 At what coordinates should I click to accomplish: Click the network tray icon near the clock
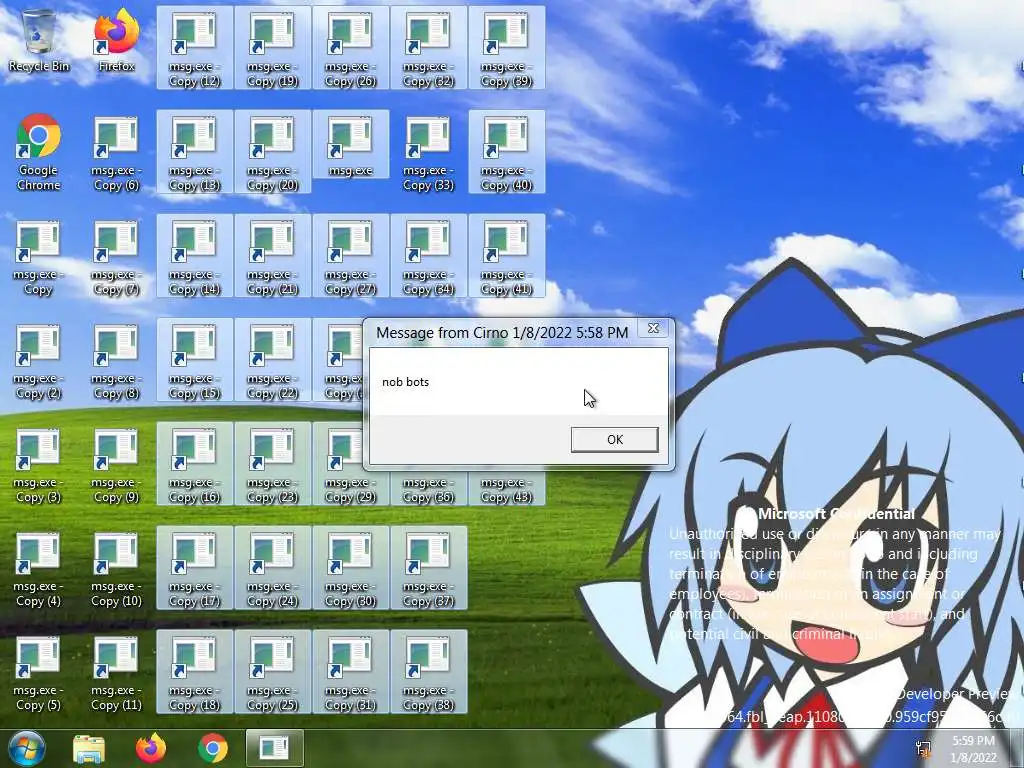tap(923, 748)
